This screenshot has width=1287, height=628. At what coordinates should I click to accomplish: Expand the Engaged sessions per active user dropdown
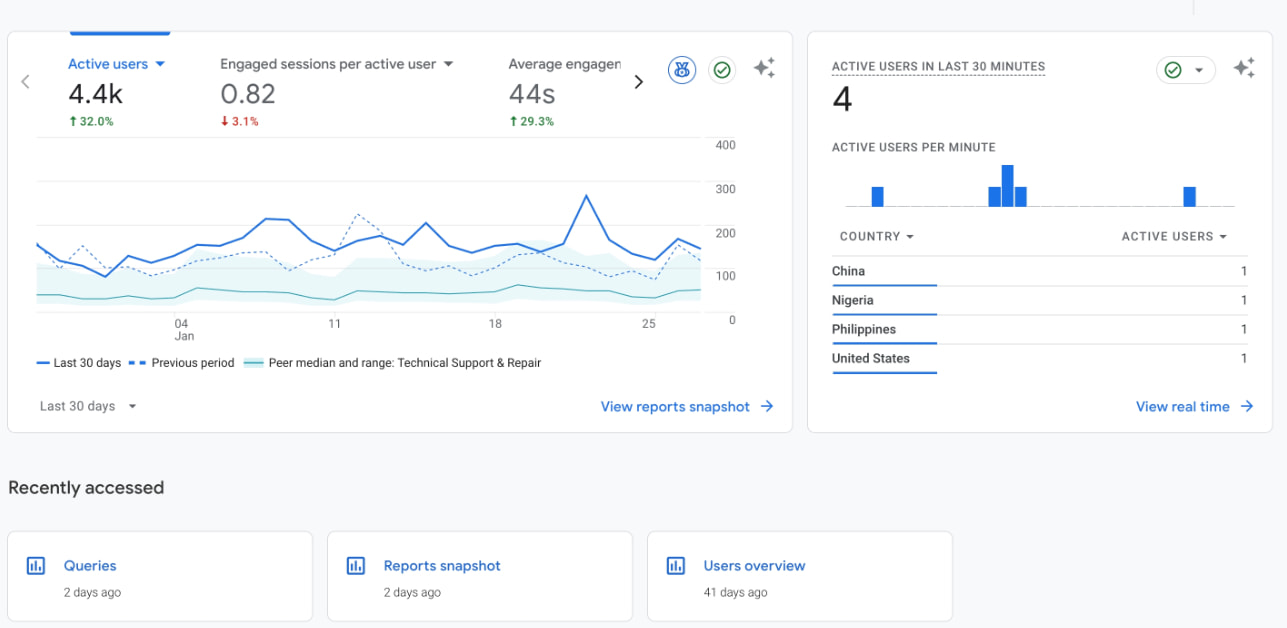pos(448,64)
